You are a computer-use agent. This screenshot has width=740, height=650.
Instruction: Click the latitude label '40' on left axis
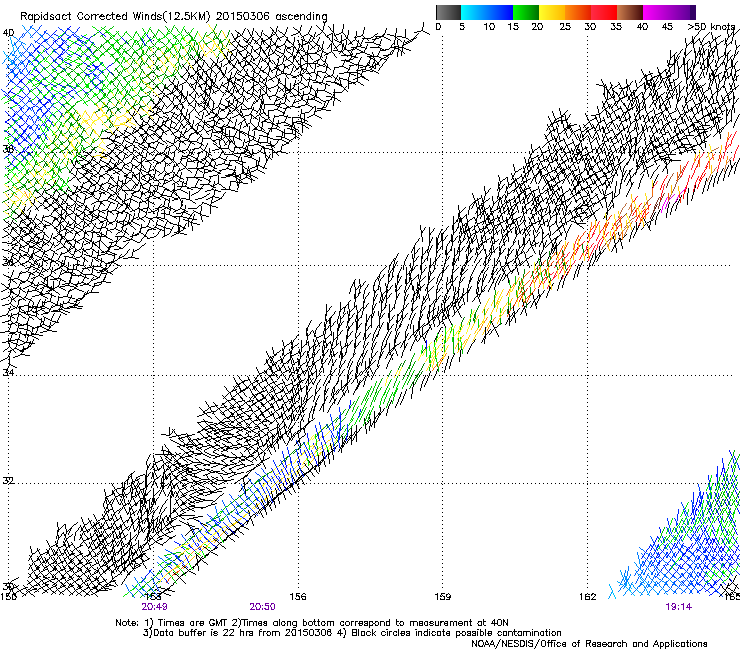point(8,33)
